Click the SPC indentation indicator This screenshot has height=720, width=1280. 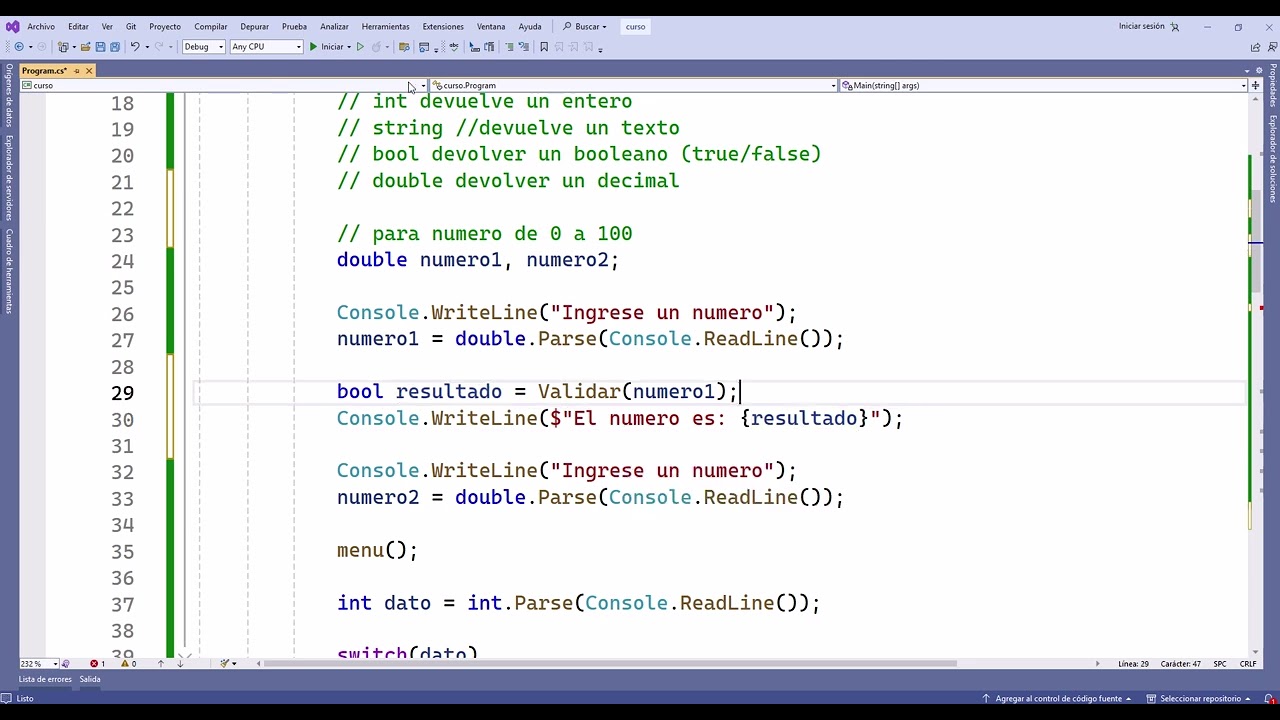click(x=1220, y=664)
